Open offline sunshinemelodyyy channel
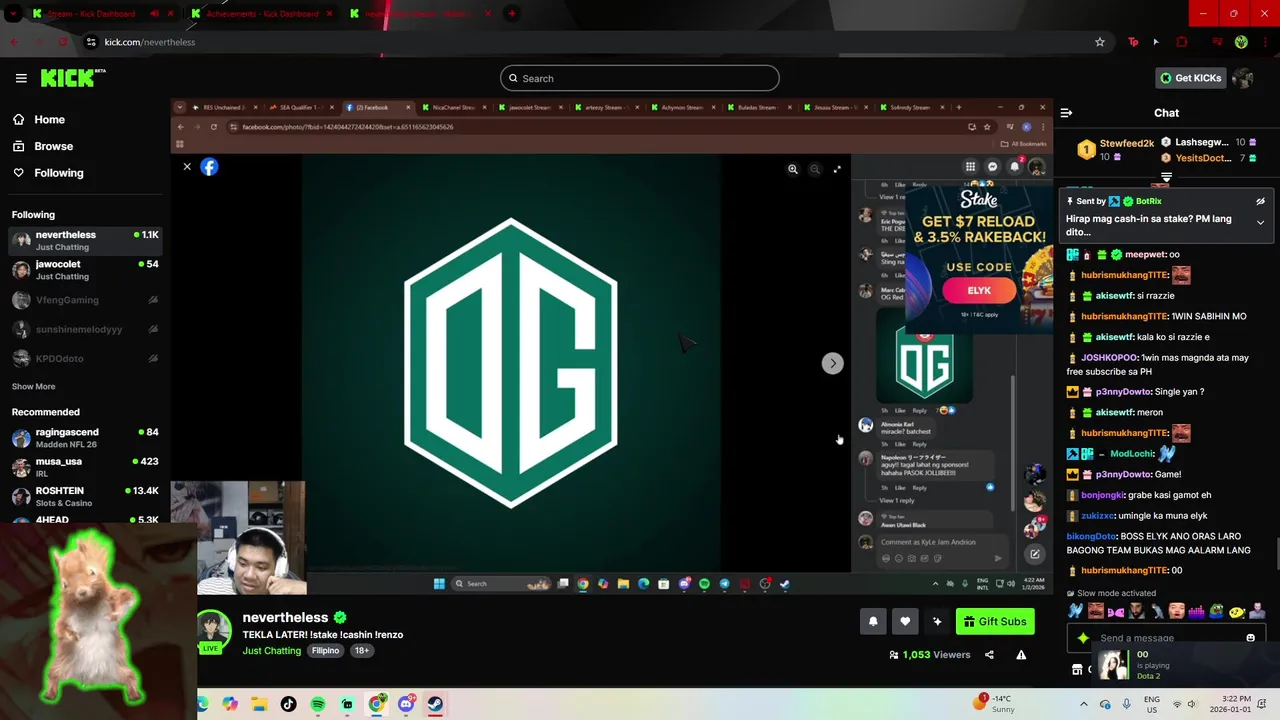Viewport: 1280px width, 720px height. (85, 329)
